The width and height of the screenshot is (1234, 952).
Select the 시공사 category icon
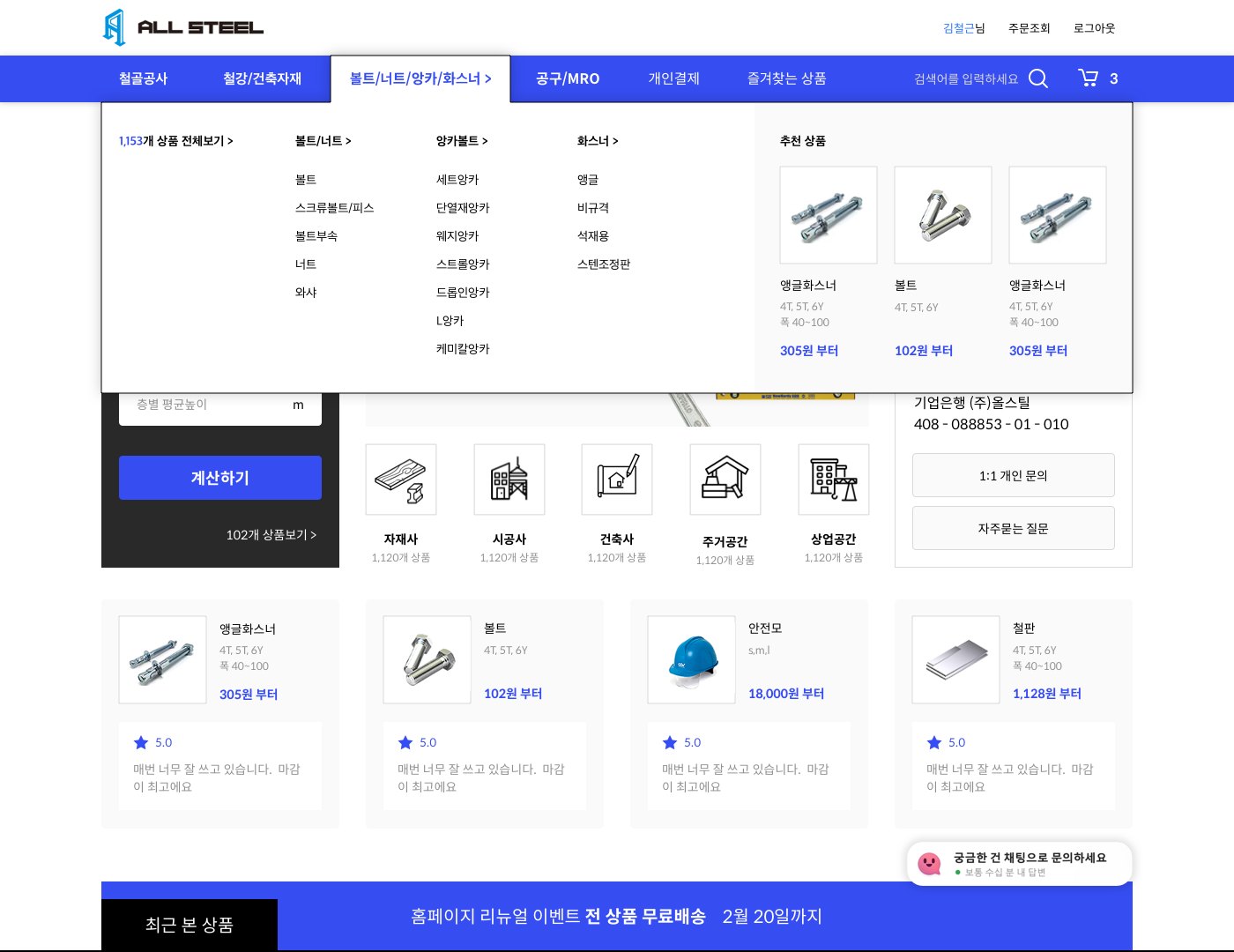click(x=509, y=480)
